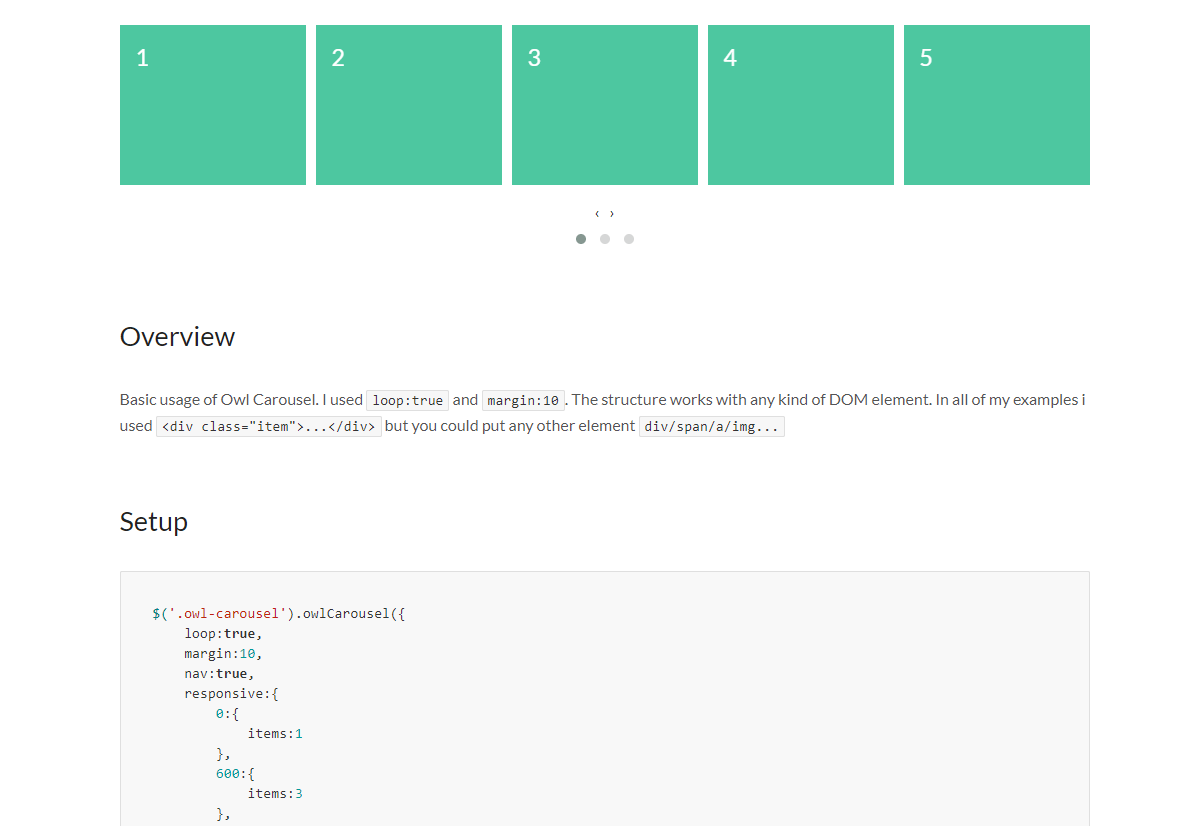Click the Setup section heading
The height and width of the screenshot is (826, 1201).
(154, 521)
